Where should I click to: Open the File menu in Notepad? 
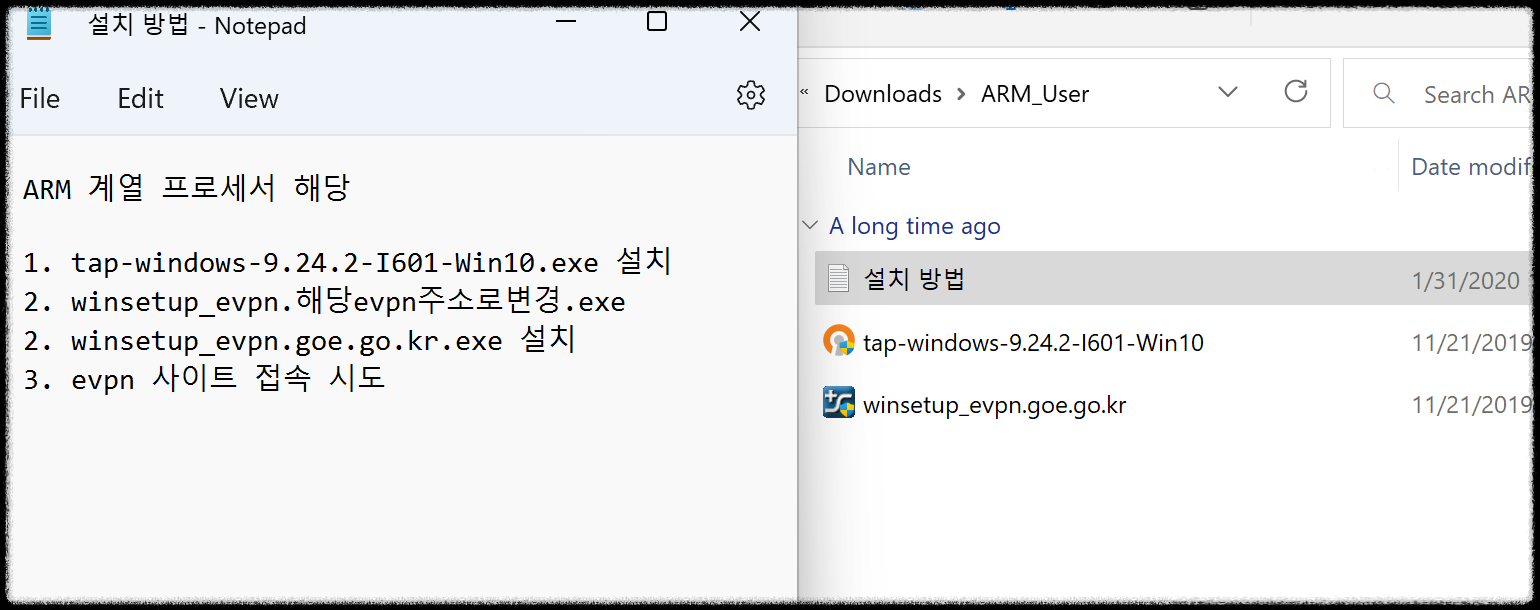click(x=40, y=98)
